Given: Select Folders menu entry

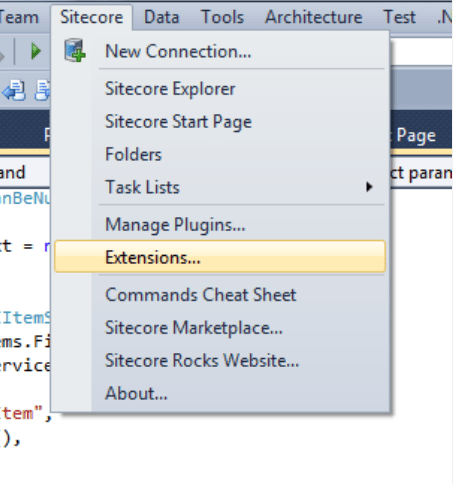Looking at the screenshot, I should tap(220, 154).
